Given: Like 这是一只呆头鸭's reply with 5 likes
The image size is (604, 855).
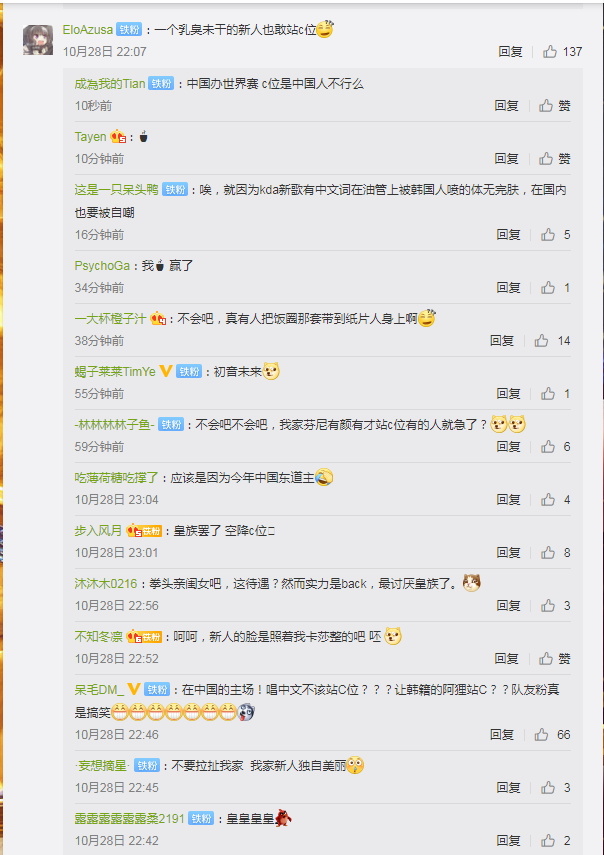Looking at the screenshot, I should tap(555, 234).
